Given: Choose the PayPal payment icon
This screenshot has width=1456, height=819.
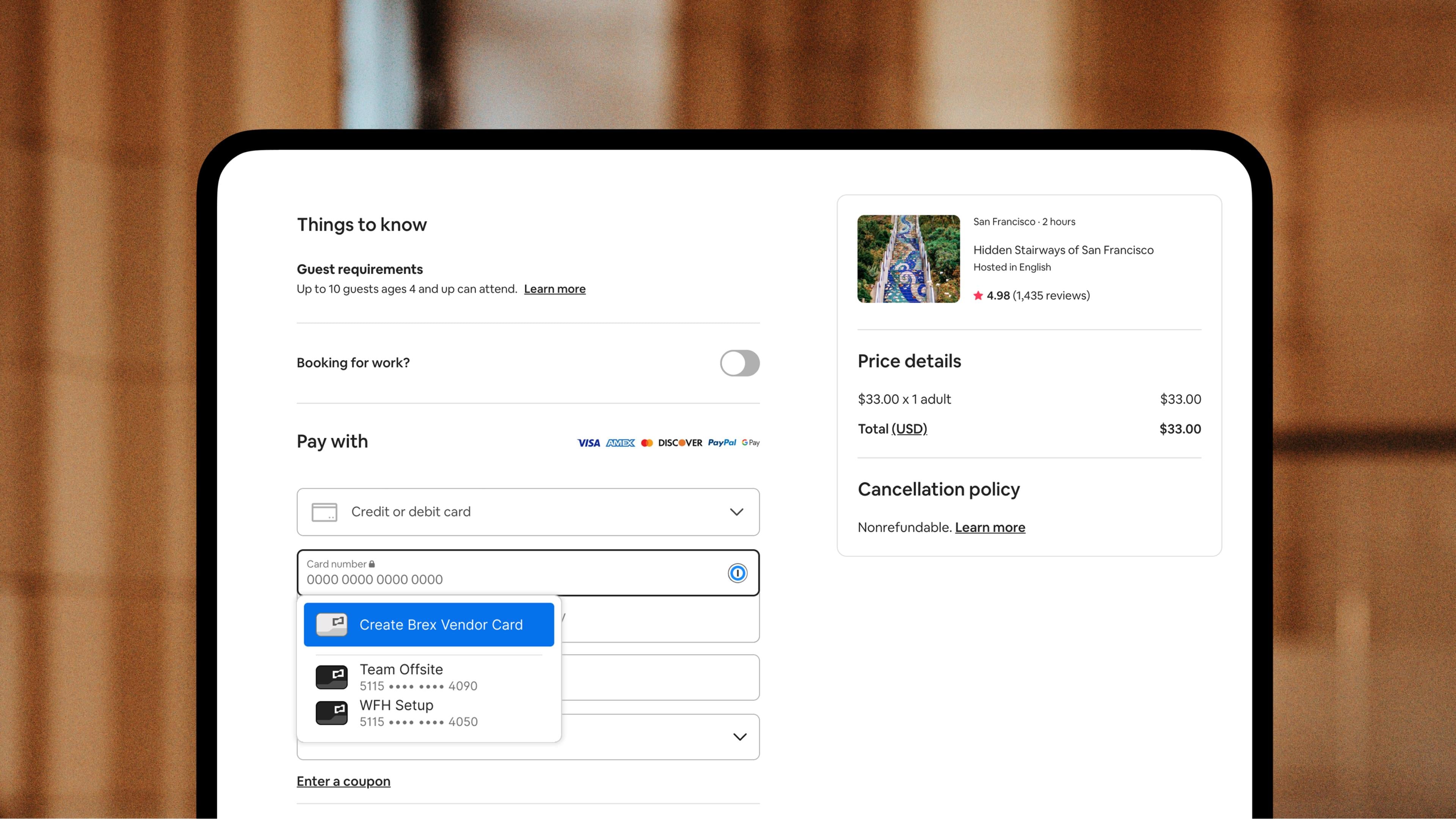Looking at the screenshot, I should [722, 443].
